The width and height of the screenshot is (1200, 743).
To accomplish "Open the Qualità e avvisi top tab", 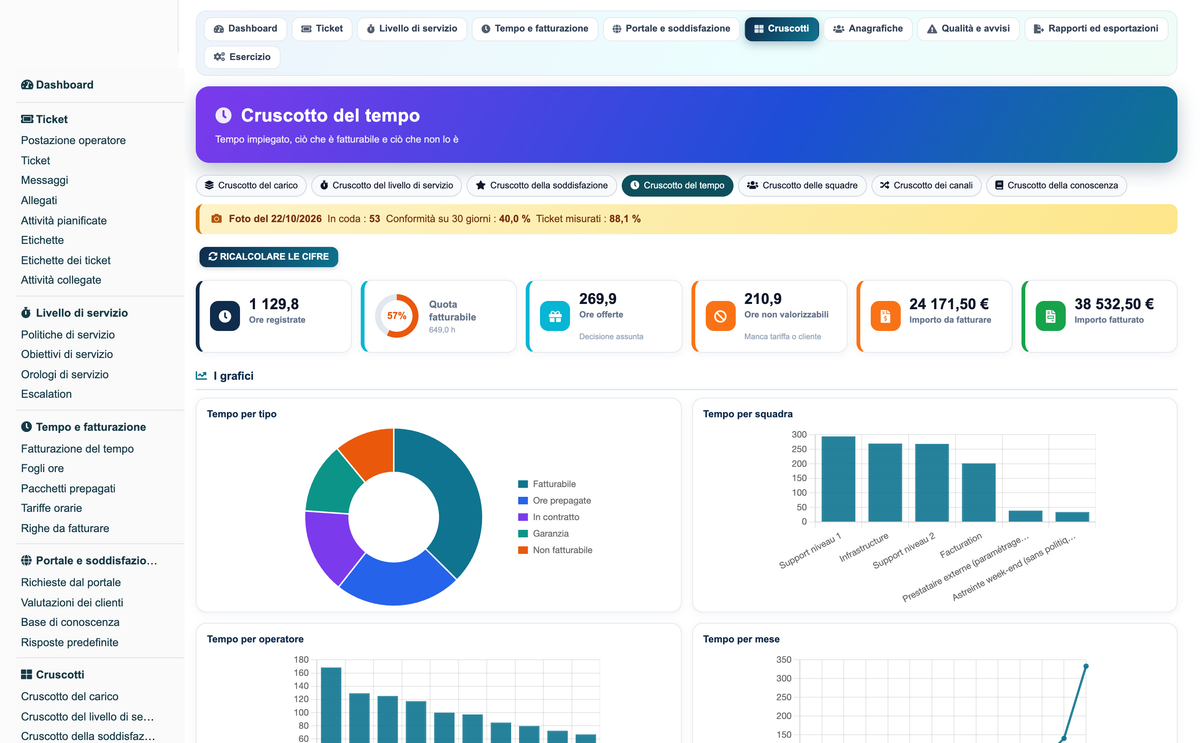I will point(968,29).
